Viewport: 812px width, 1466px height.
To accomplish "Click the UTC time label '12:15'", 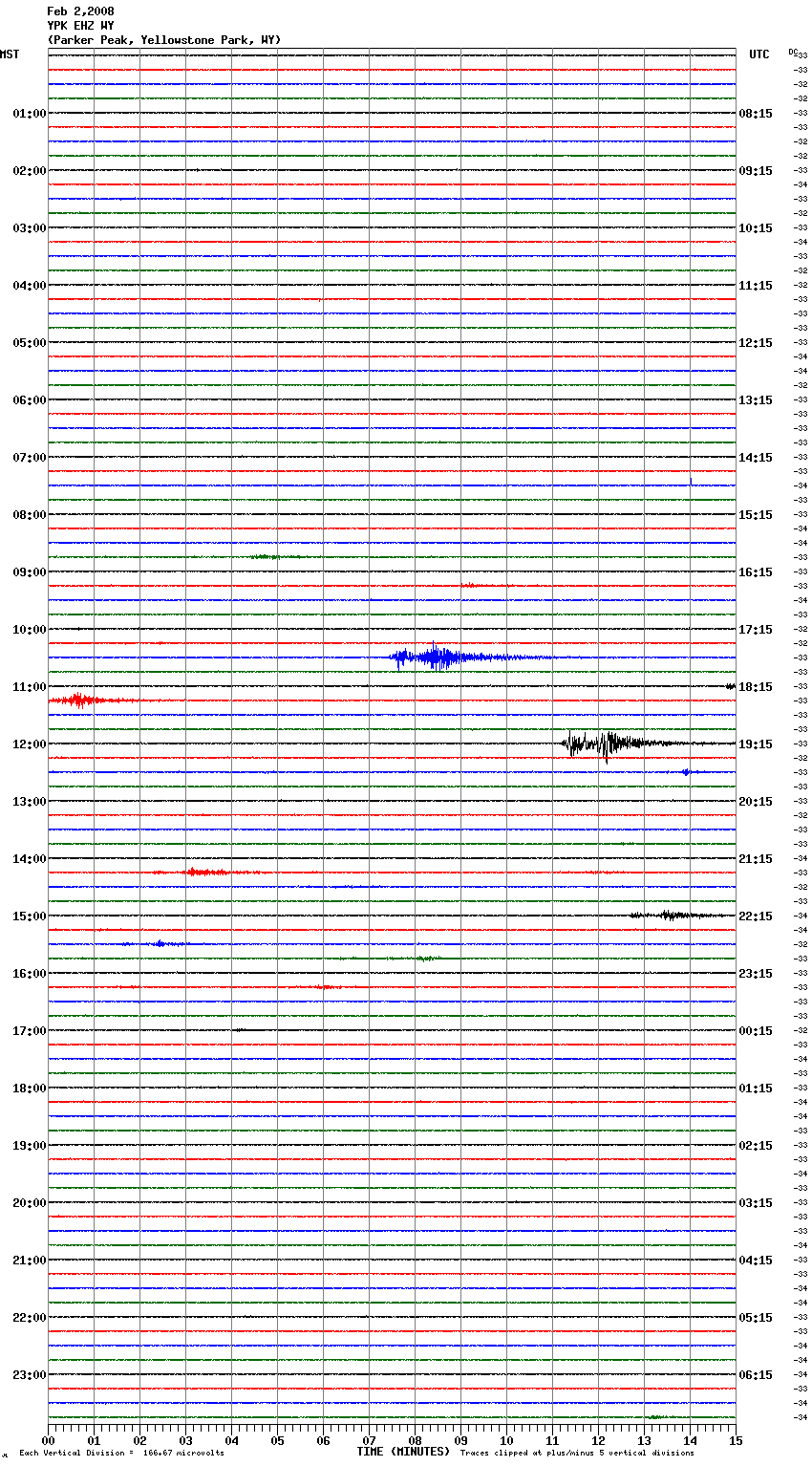I will [x=756, y=343].
